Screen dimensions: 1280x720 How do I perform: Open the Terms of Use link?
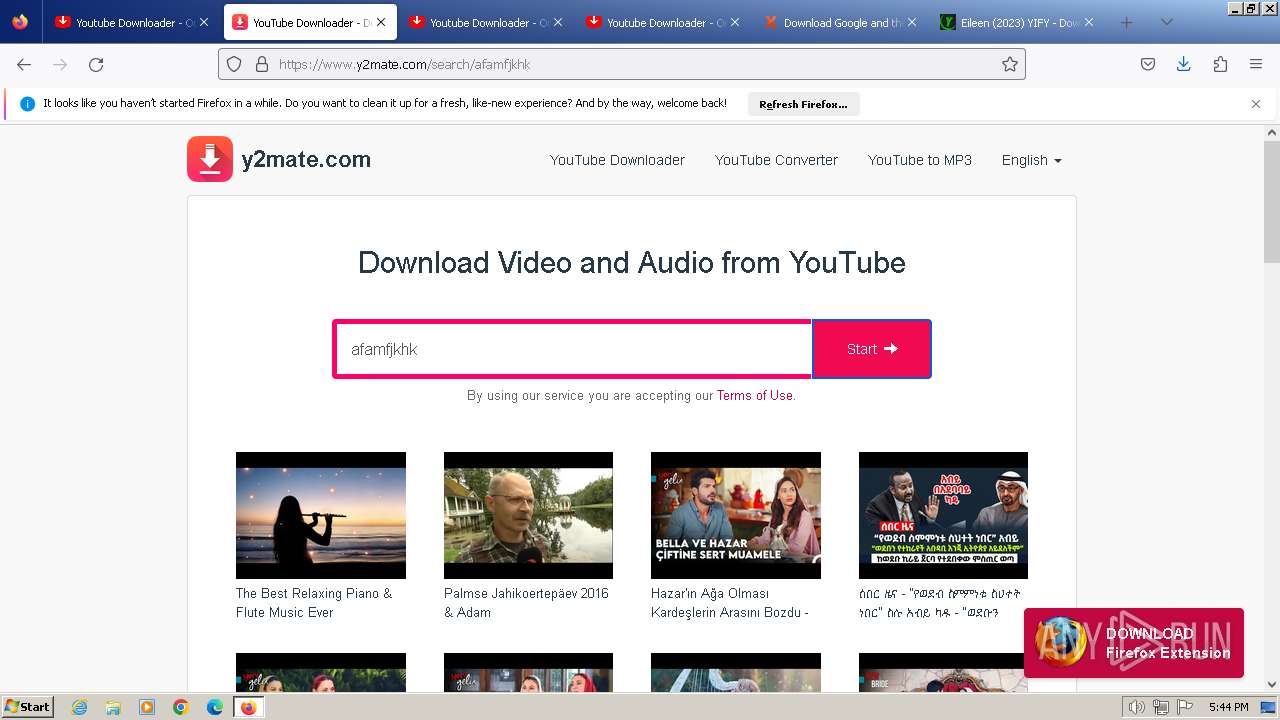click(755, 395)
